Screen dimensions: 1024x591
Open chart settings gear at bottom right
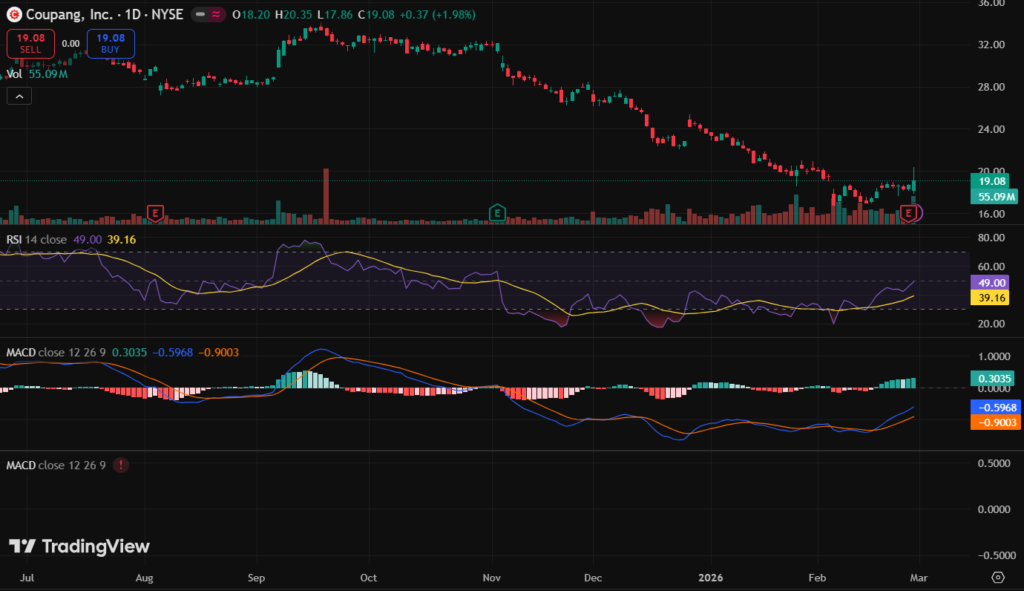point(997,577)
